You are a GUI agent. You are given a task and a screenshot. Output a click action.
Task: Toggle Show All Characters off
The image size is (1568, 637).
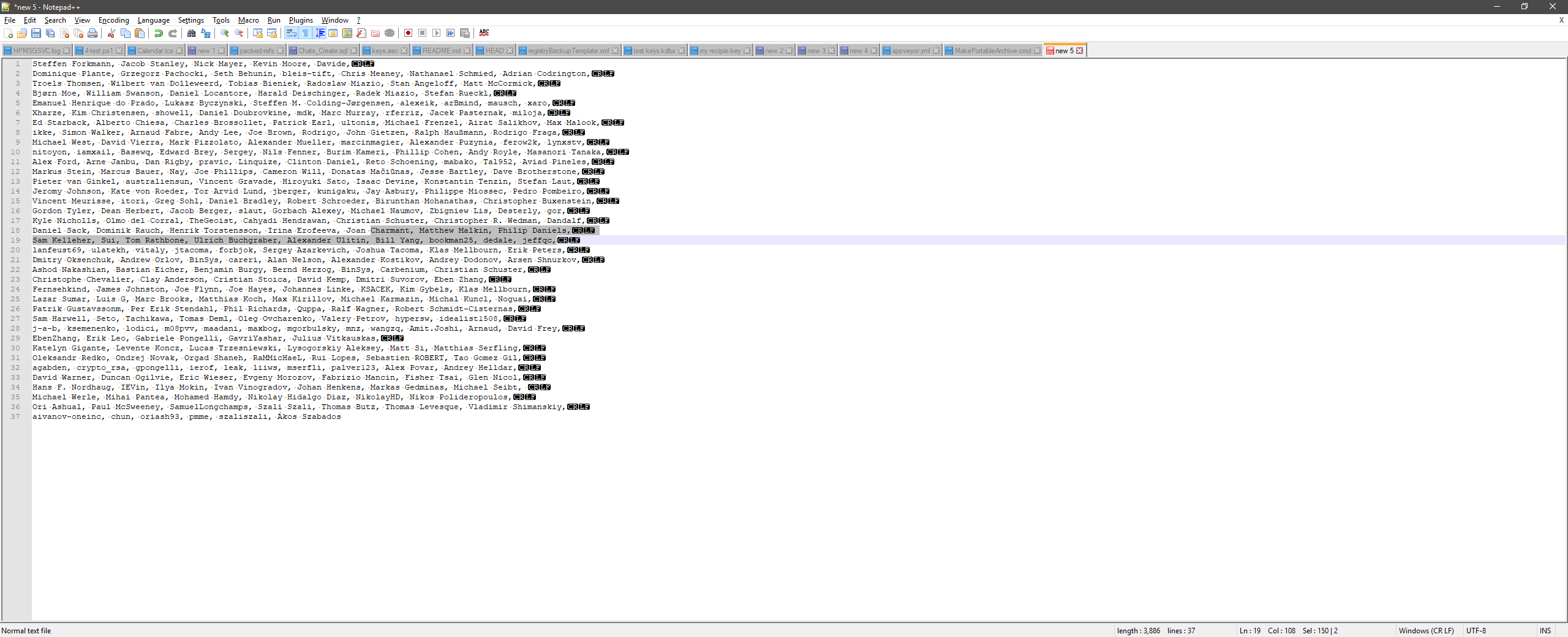click(306, 33)
